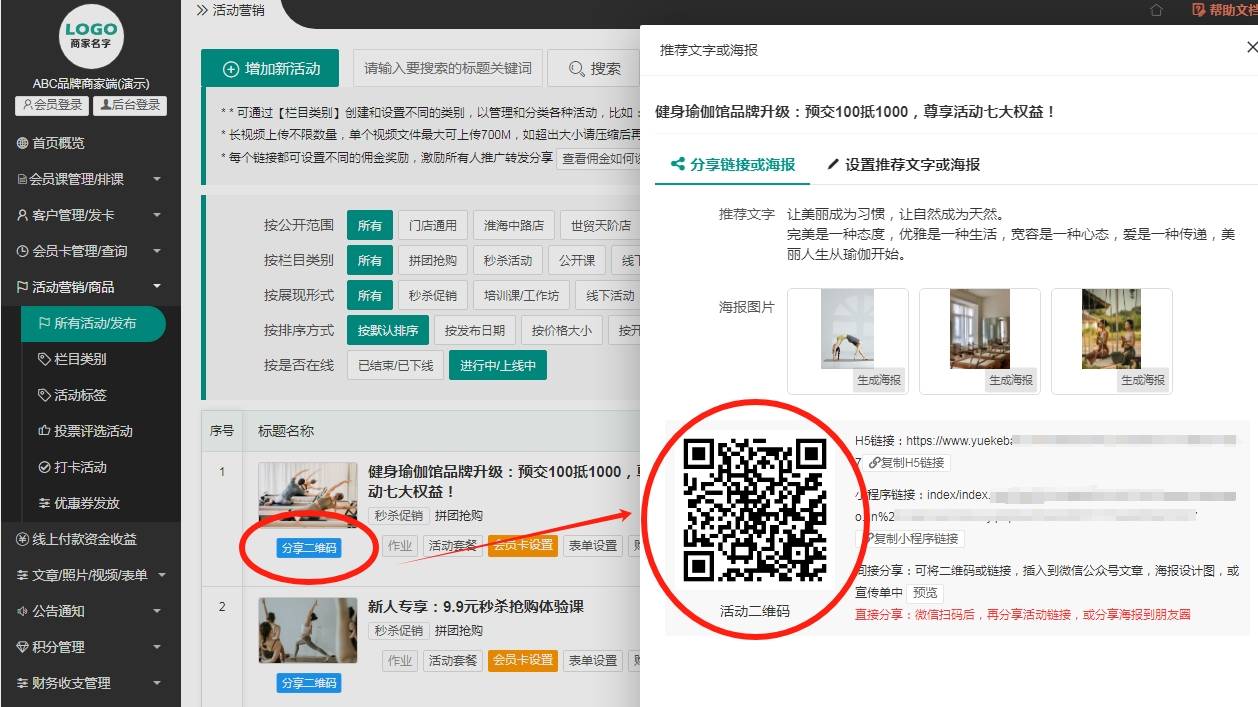Switch to the 分享链接或海报 tab

click(x=733, y=165)
